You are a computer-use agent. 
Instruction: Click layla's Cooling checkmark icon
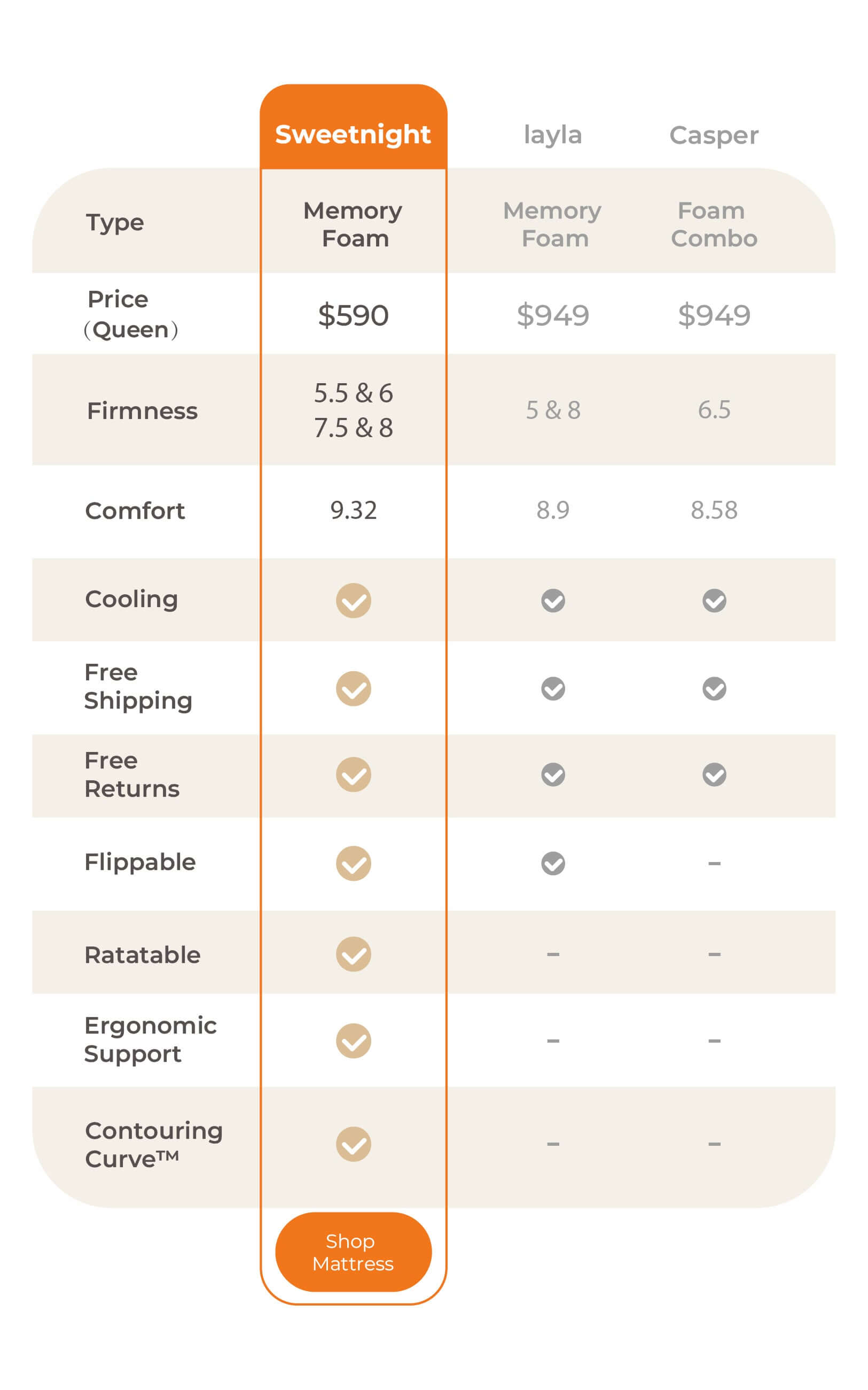tap(553, 600)
